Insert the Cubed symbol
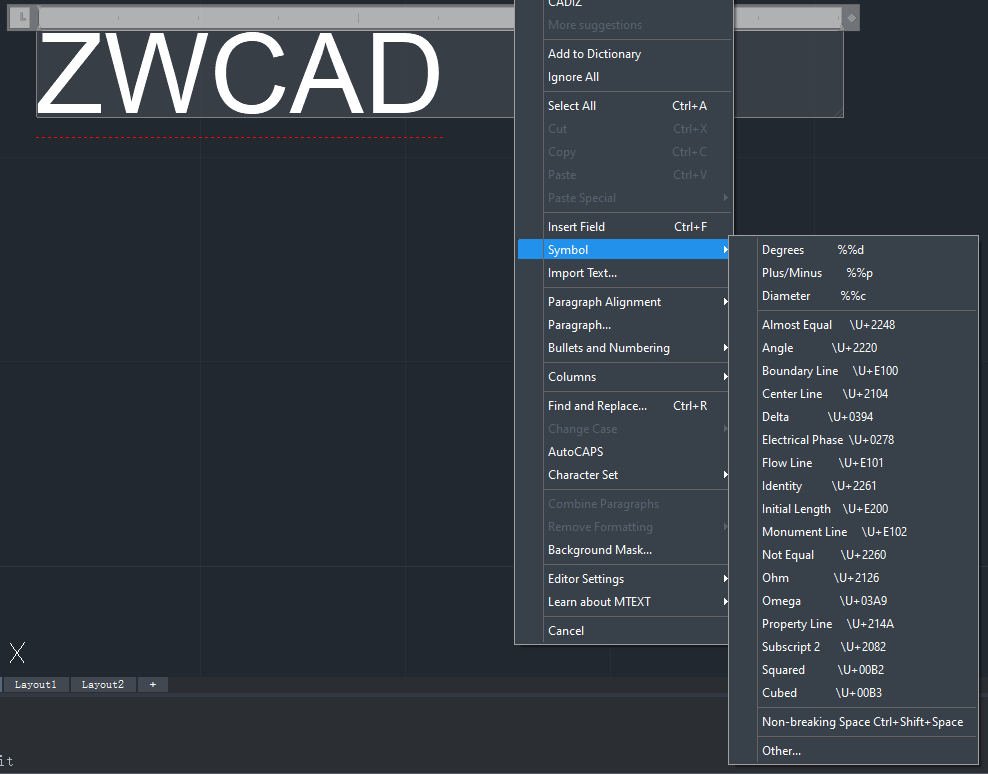This screenshot has height=774, width=988. 853,693
